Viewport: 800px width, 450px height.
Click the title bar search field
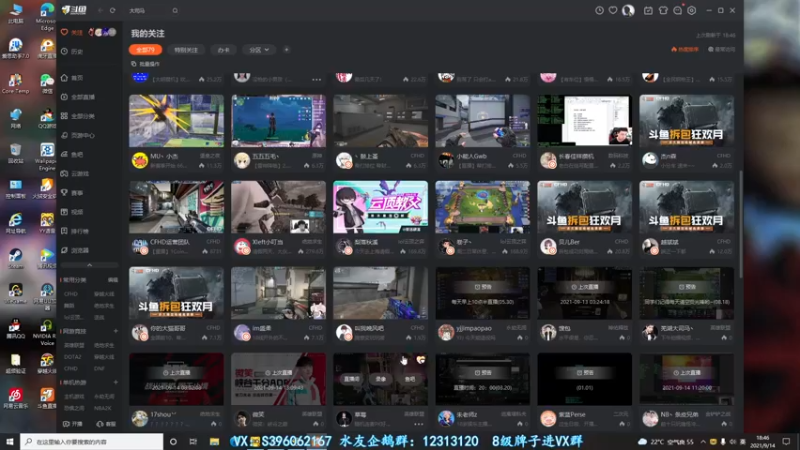(x=151, y=10)
